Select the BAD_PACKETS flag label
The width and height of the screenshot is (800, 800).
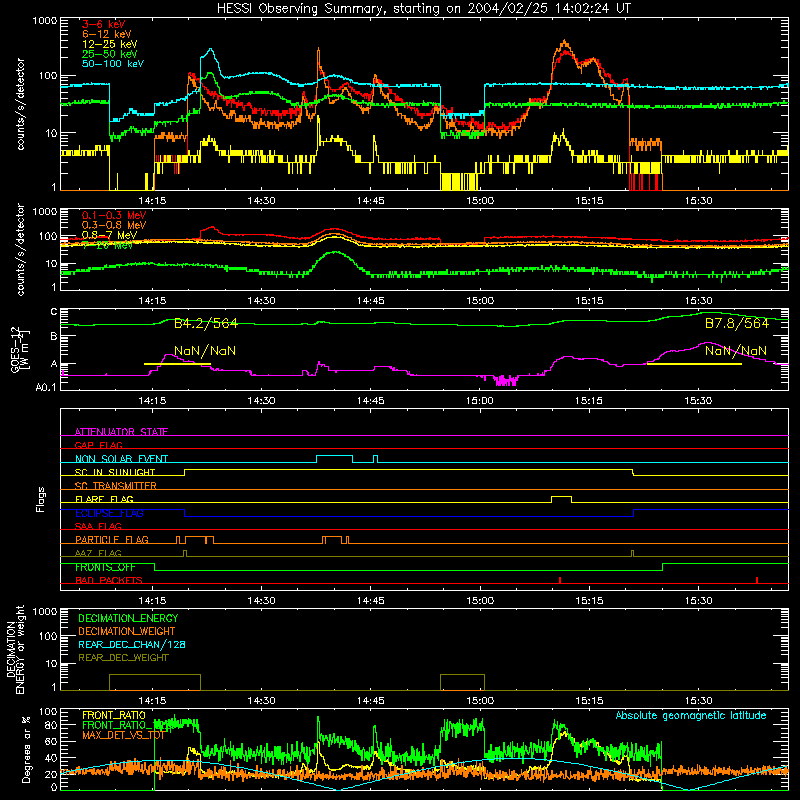point(109,580)
